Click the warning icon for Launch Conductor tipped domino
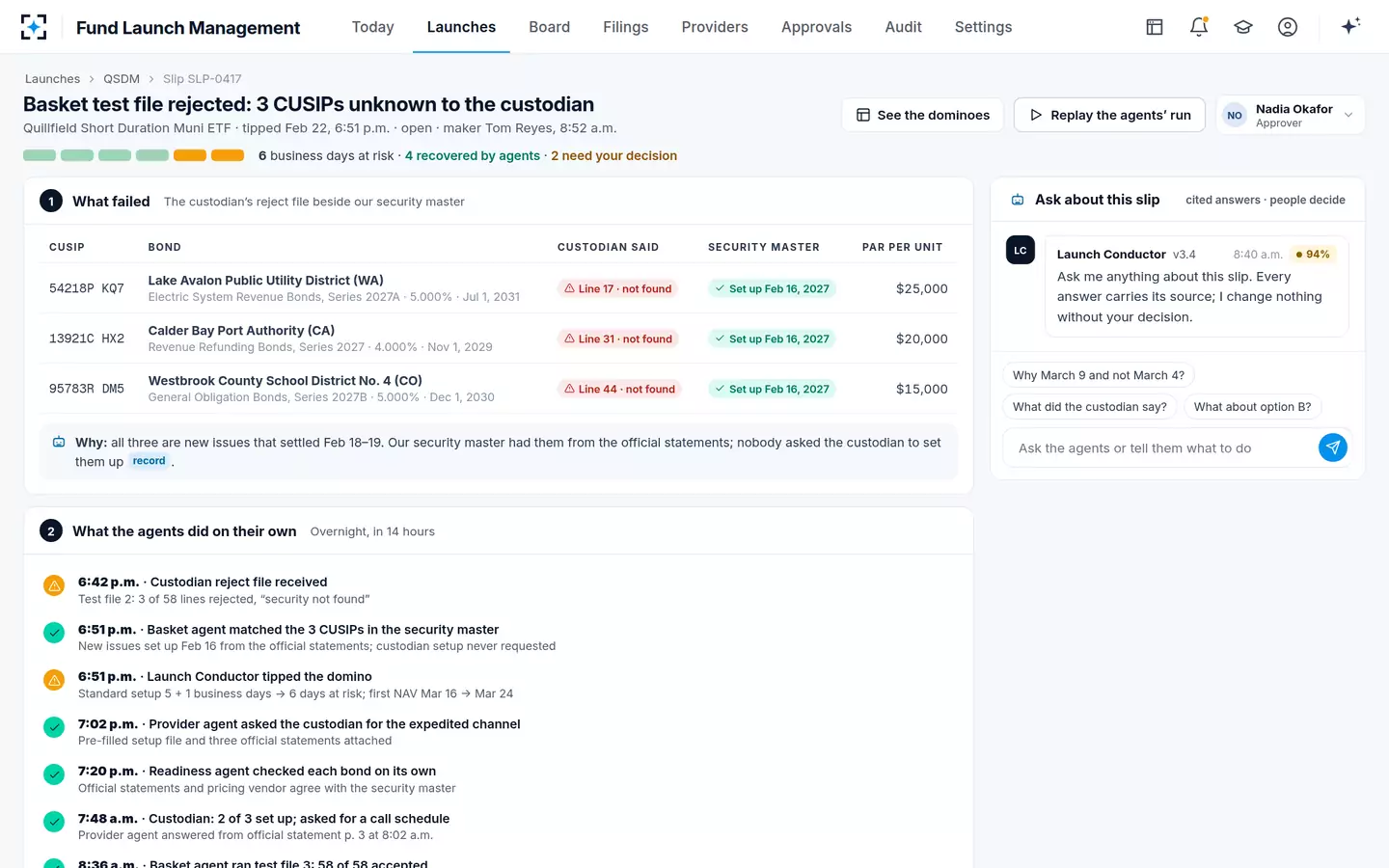 pyautogui.click(x=54, y=680)
